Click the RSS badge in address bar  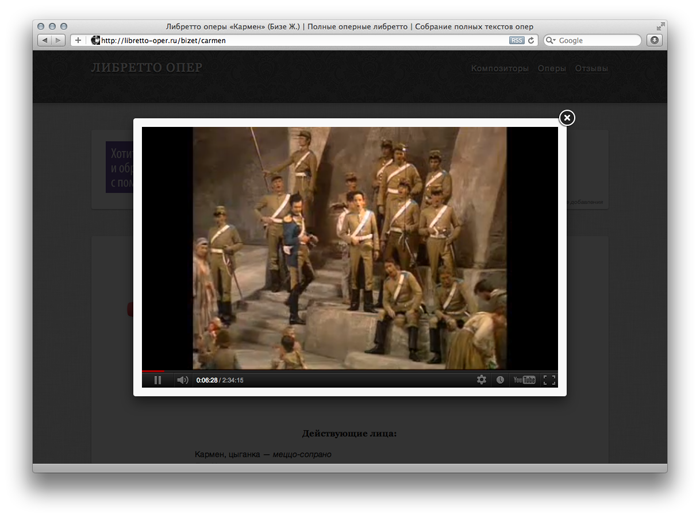click(516, 40)
